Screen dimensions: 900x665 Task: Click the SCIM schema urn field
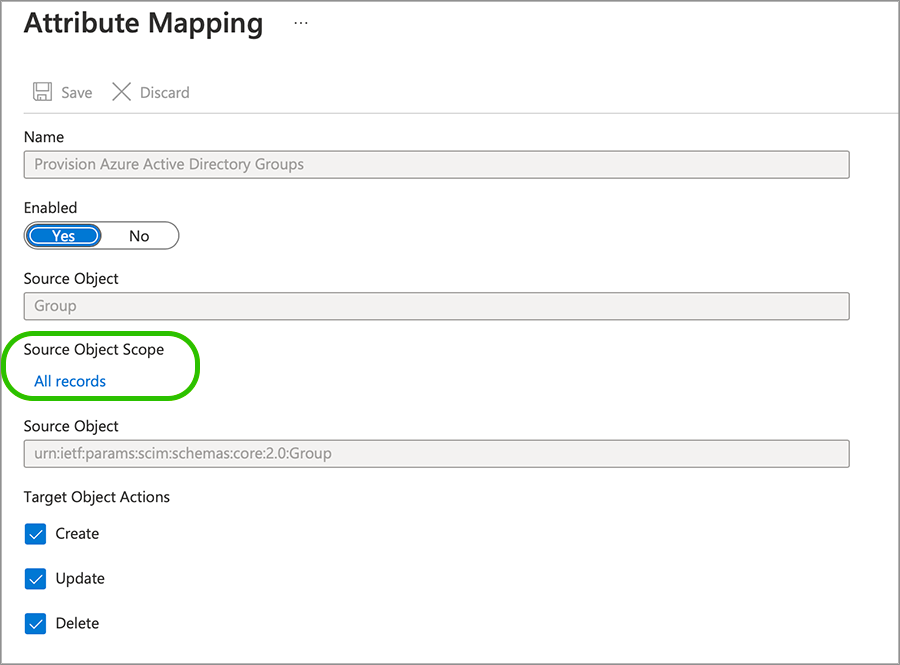(x=436, y=454)
